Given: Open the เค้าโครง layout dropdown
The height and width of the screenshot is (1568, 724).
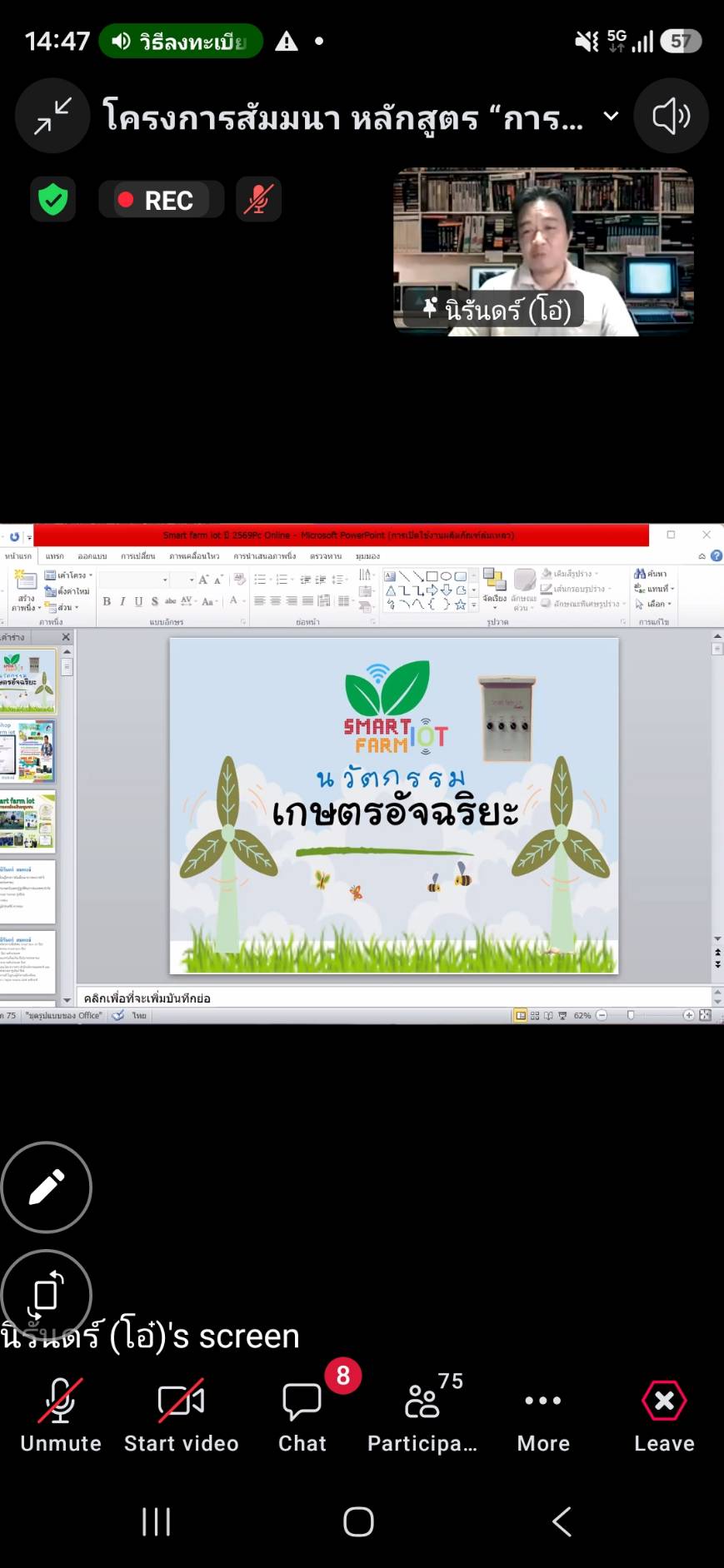Looking at the screenshot, I should coord(69,575).
